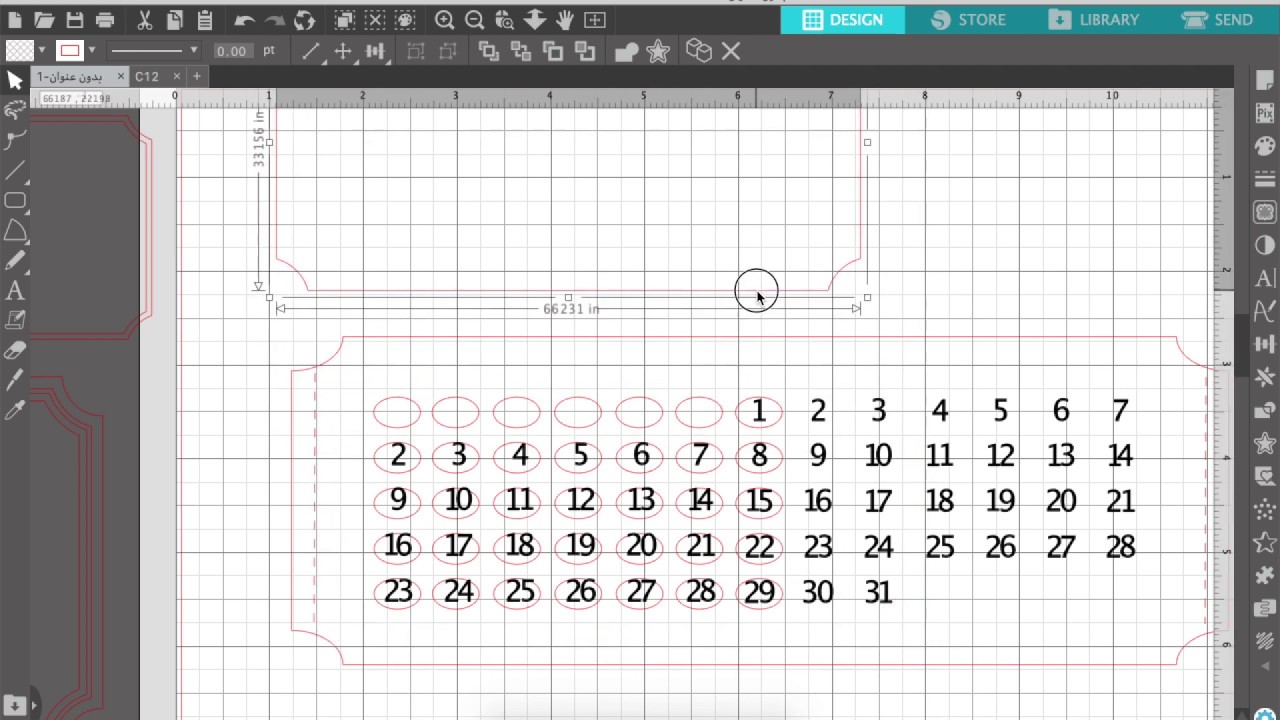
Task: Open the Fill color palette panel
Action: 1264,147
